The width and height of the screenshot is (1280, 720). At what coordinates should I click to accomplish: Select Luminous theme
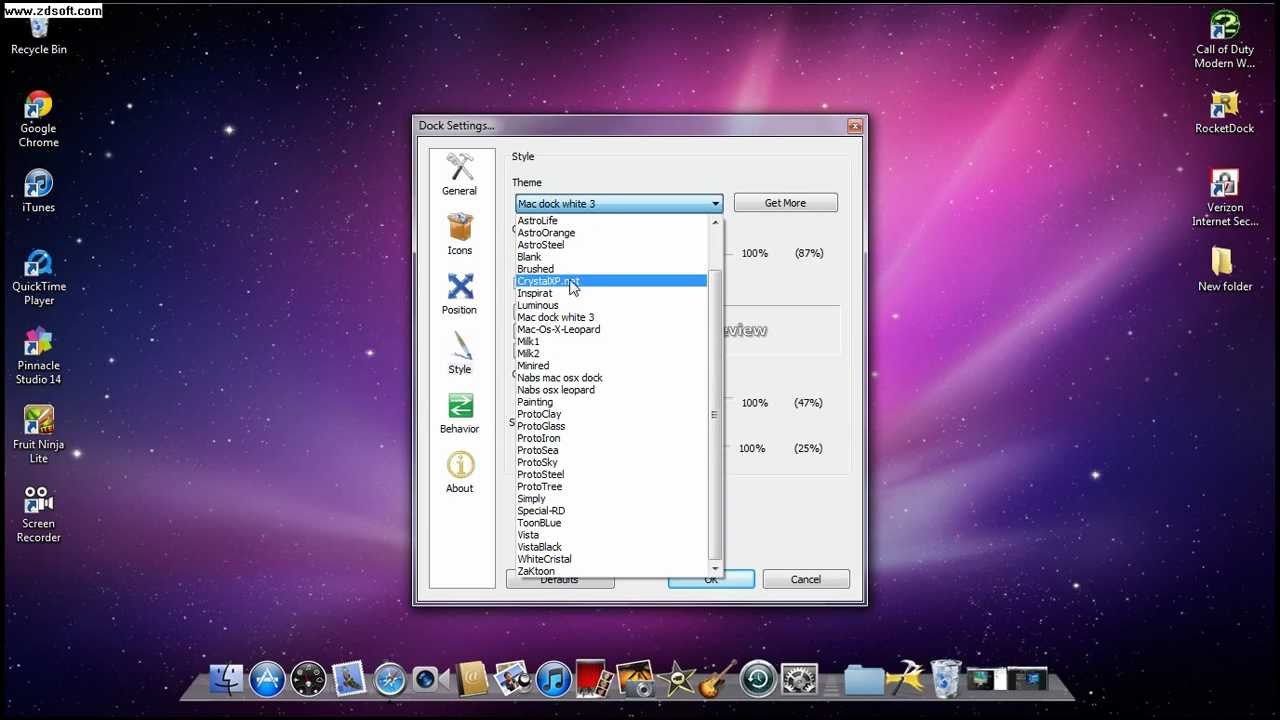pyautogui.click(x=611, y=305)
